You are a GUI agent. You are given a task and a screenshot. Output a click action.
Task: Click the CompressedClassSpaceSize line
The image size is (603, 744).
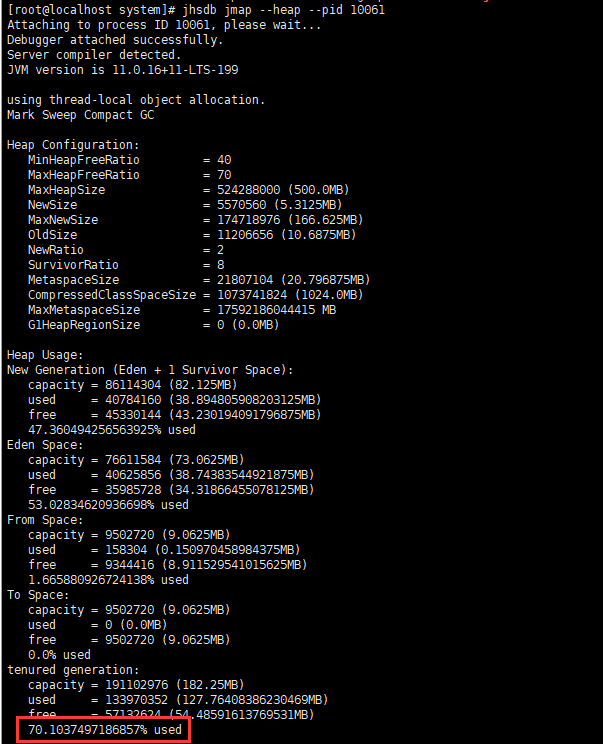tap(195, 295)
